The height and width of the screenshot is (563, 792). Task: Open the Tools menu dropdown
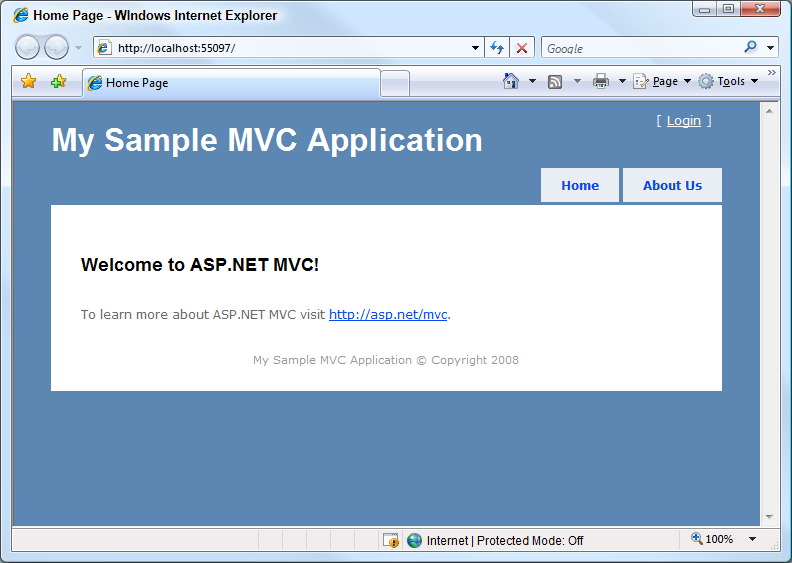point(729,82)
